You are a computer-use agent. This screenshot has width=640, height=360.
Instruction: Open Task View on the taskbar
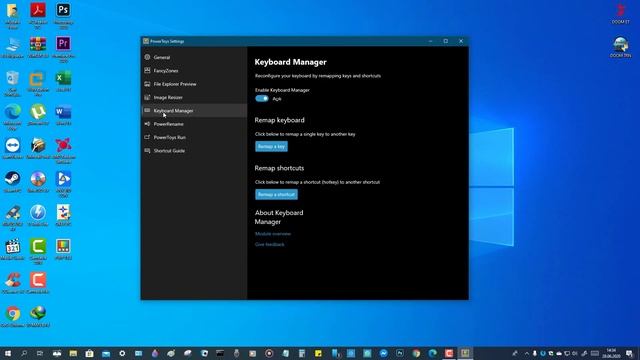[40, 353]
